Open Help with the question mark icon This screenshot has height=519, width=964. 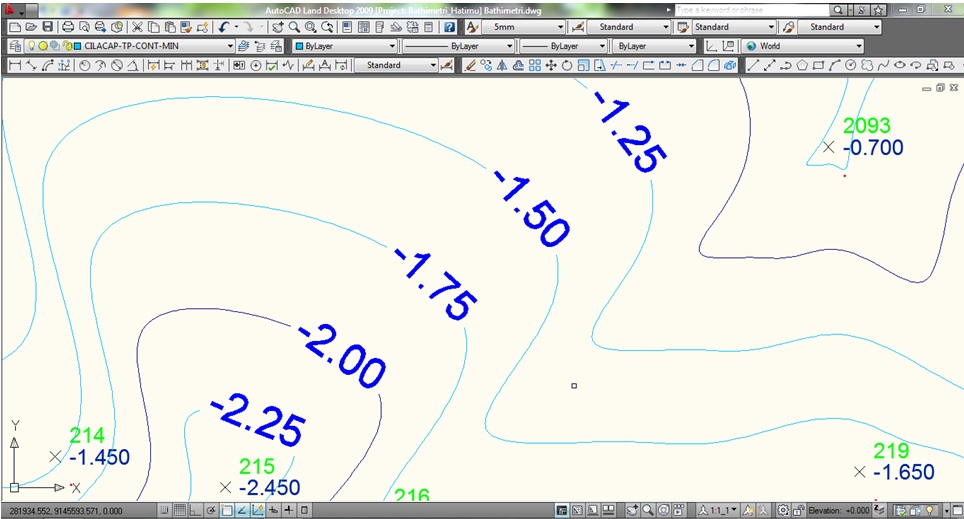449,27
